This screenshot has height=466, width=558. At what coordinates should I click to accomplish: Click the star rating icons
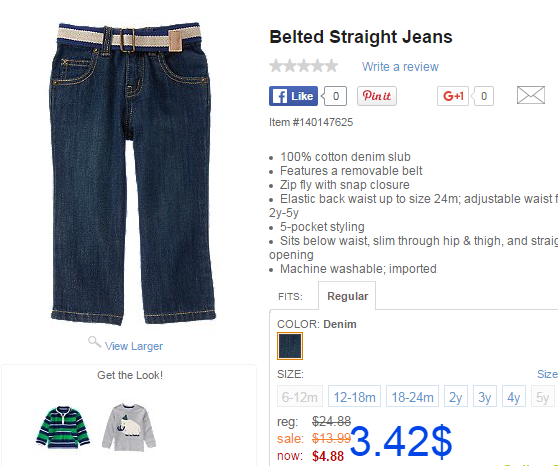[304, 66]
